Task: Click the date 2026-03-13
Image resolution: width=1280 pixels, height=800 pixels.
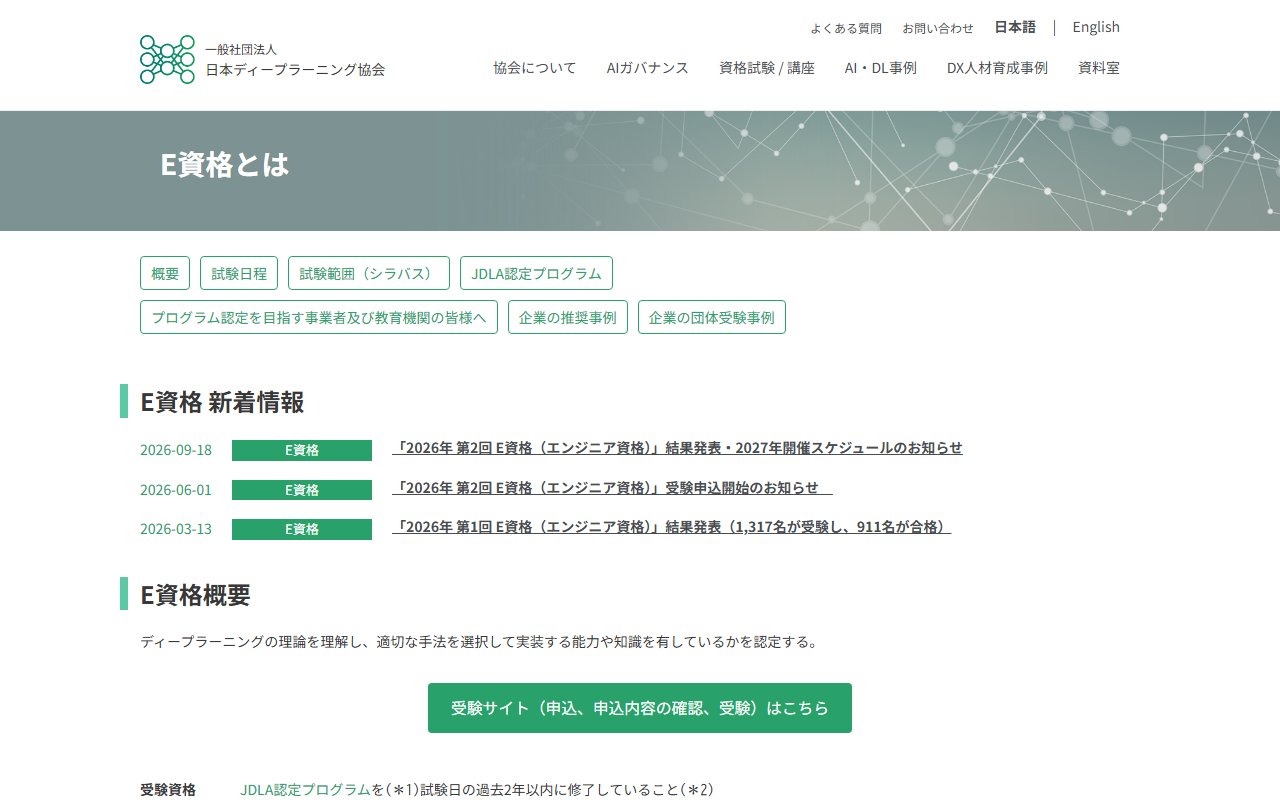Action: coord(176,529)
